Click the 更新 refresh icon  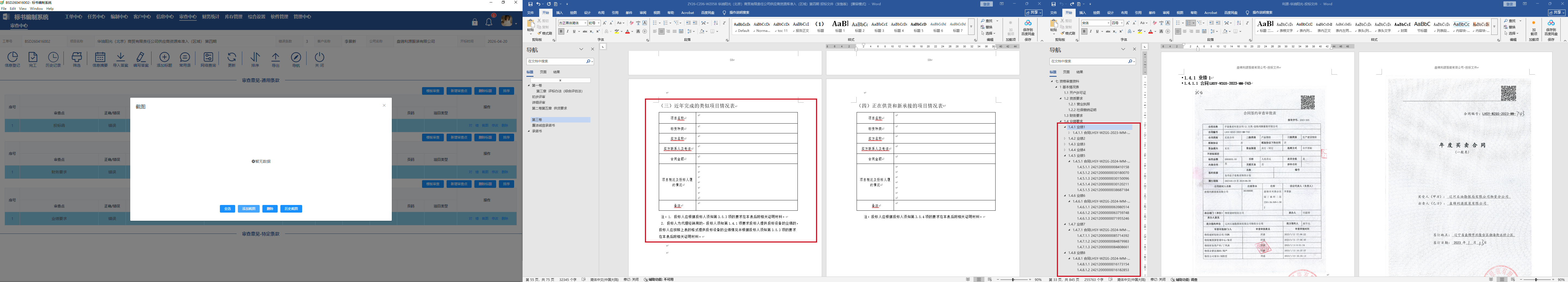[x=232, y=59]
